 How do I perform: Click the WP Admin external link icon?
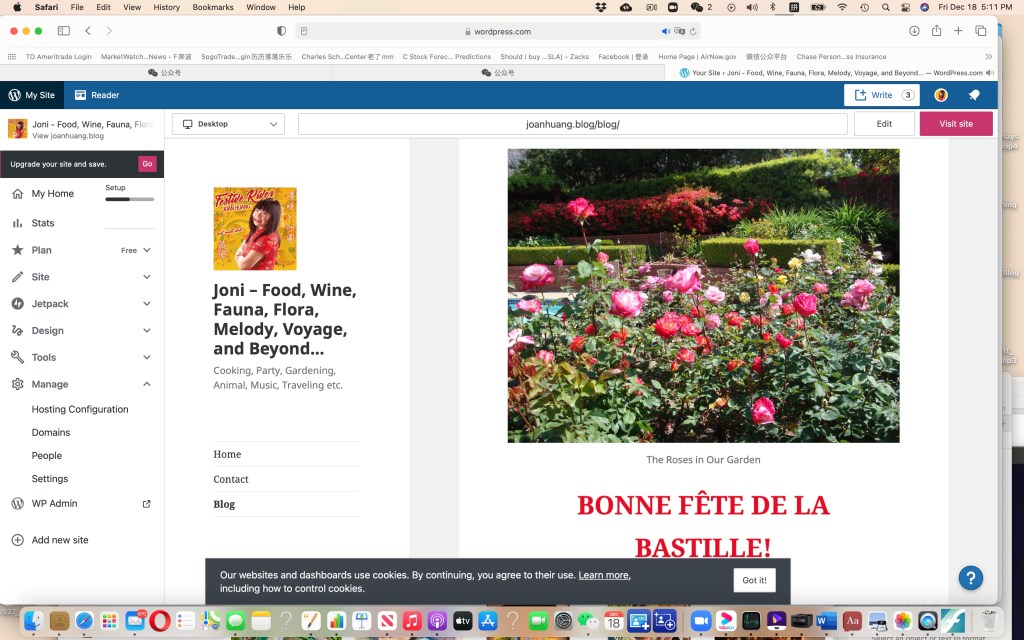pos(147,504)
